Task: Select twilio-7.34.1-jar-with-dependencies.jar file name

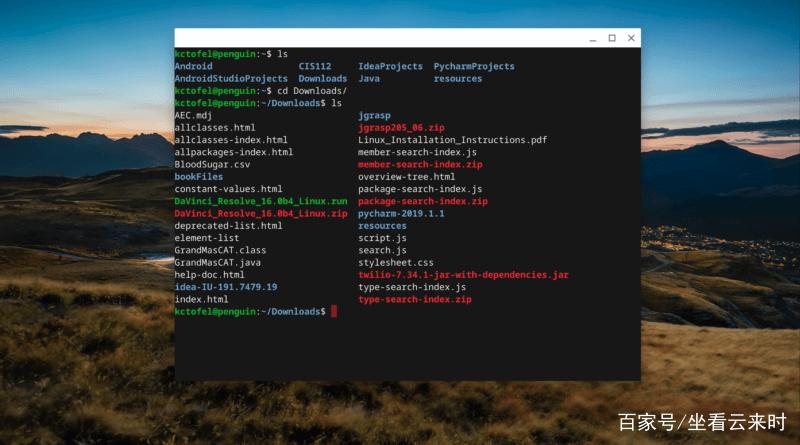Action: click(x=463, y=275)
